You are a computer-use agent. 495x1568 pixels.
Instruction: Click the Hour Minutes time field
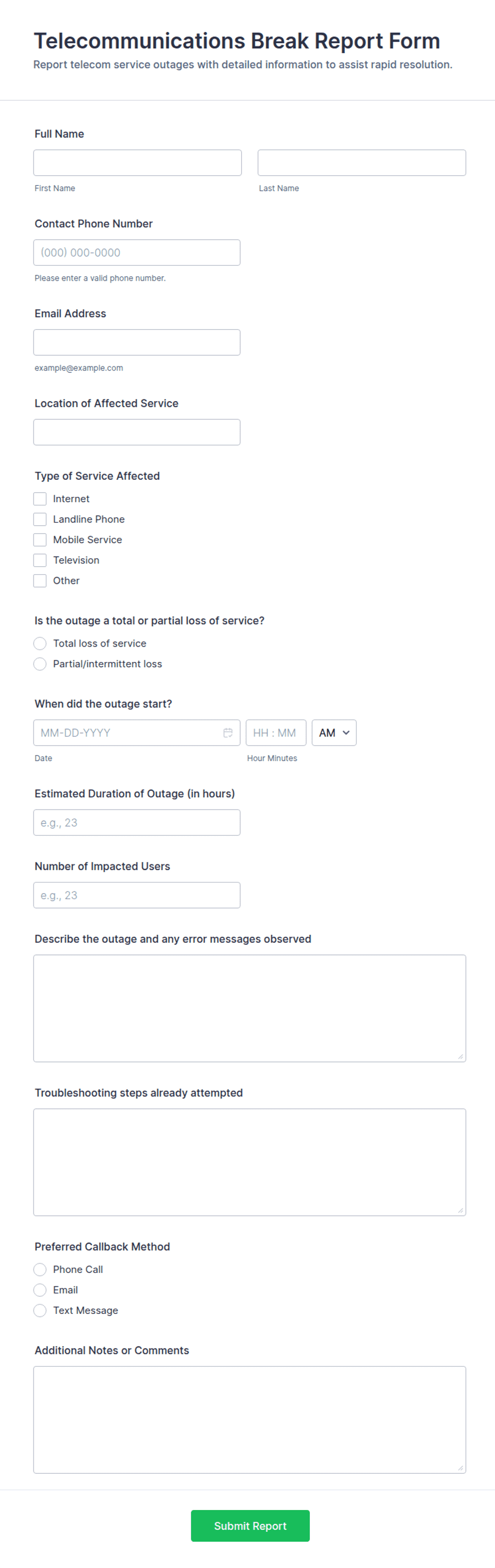(x=276, y=733)
